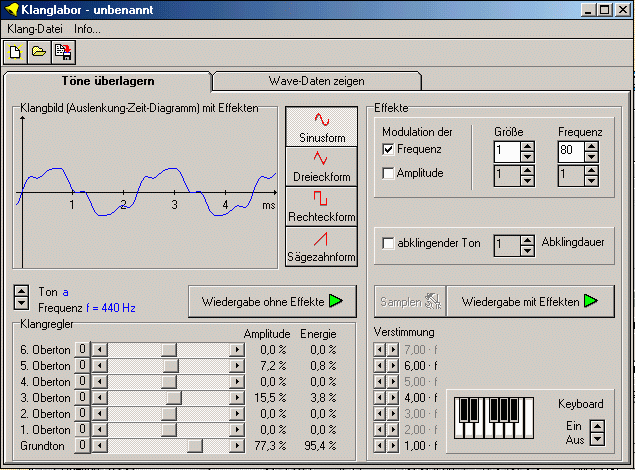The image size is (635, 470).
Task: Click the save file toolbar icon
Action: (62, 51)
